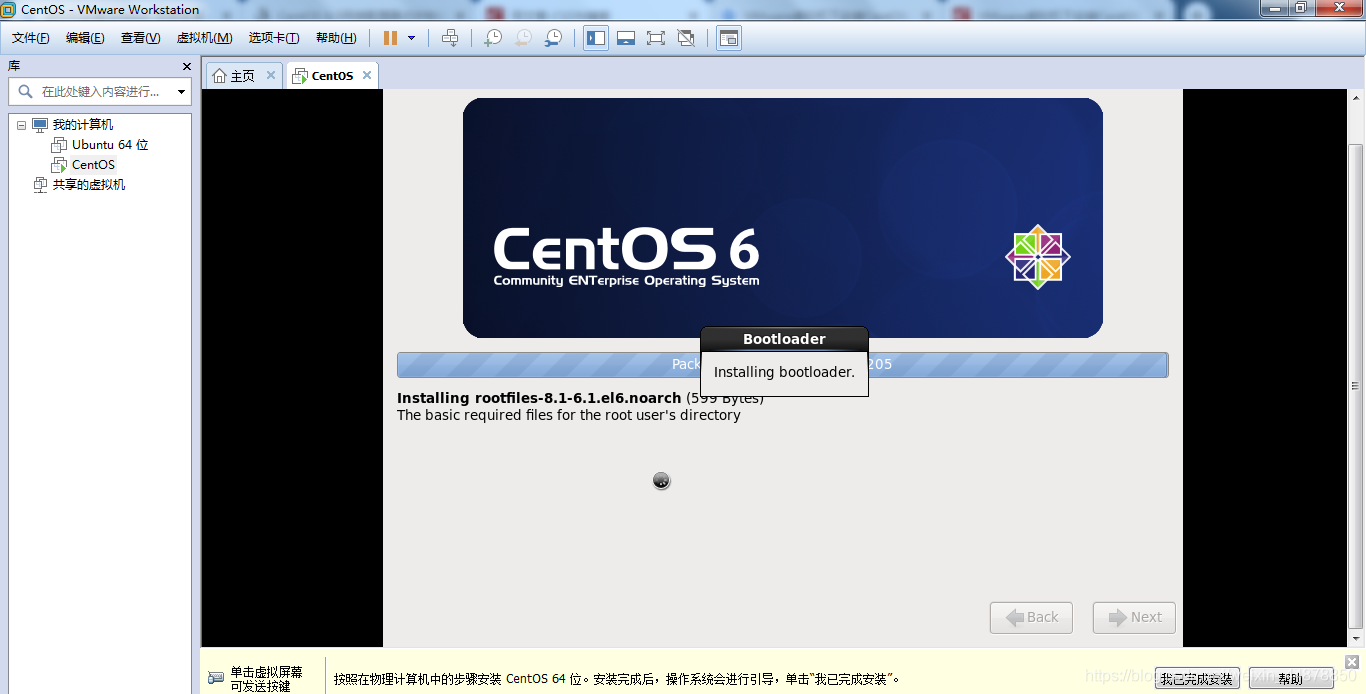
Task: Open the 文件(F) menu
Action: [30, 38]
